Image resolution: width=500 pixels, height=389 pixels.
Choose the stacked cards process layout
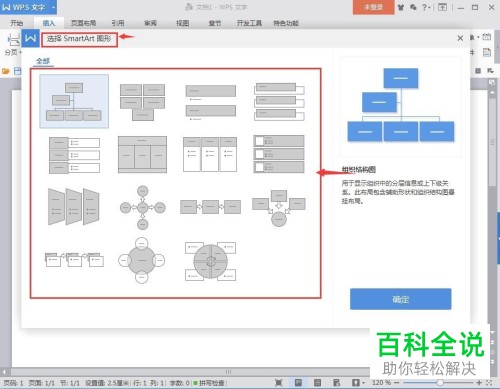tap(74, 260)
